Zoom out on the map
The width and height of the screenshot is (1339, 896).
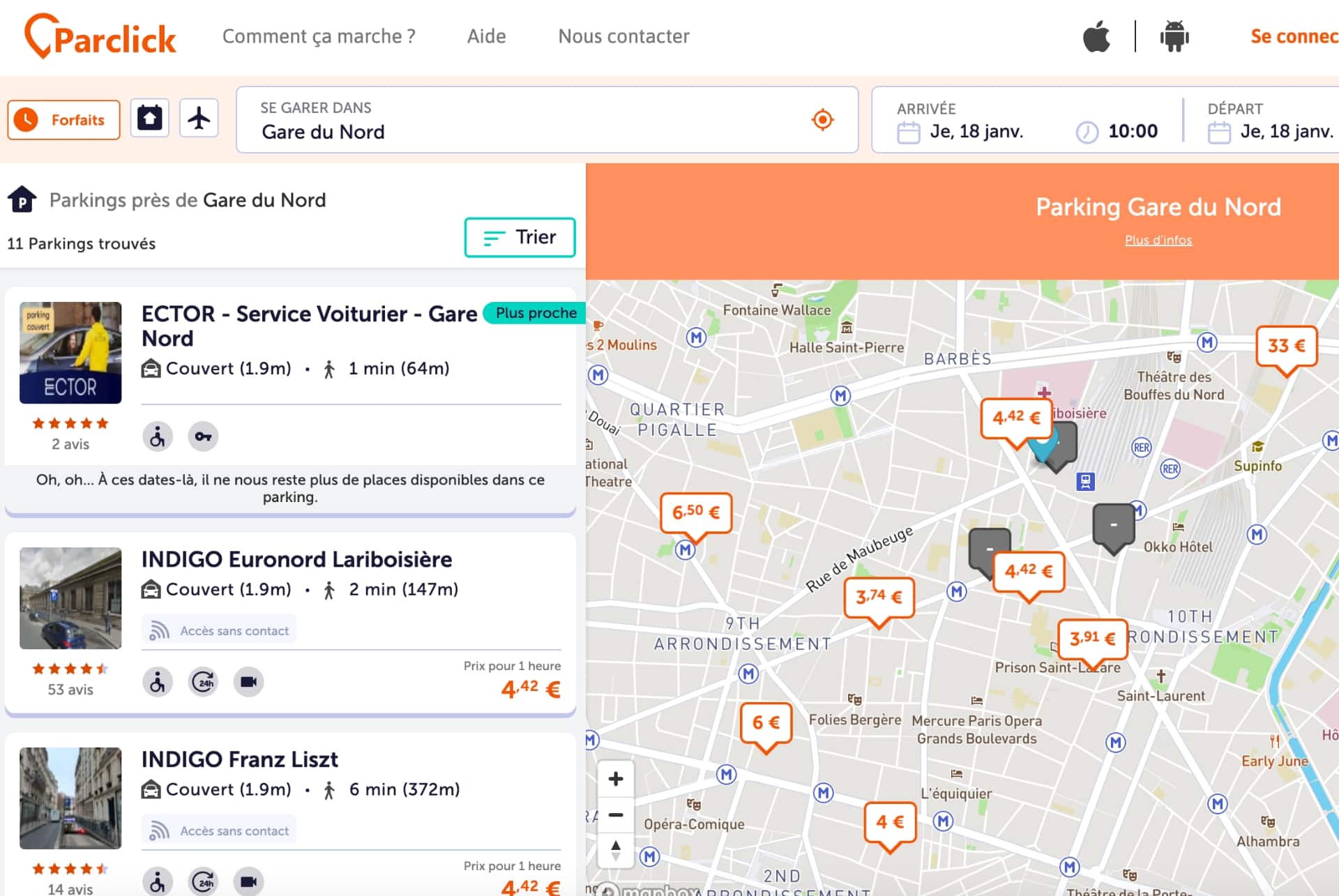pos(616,814)
